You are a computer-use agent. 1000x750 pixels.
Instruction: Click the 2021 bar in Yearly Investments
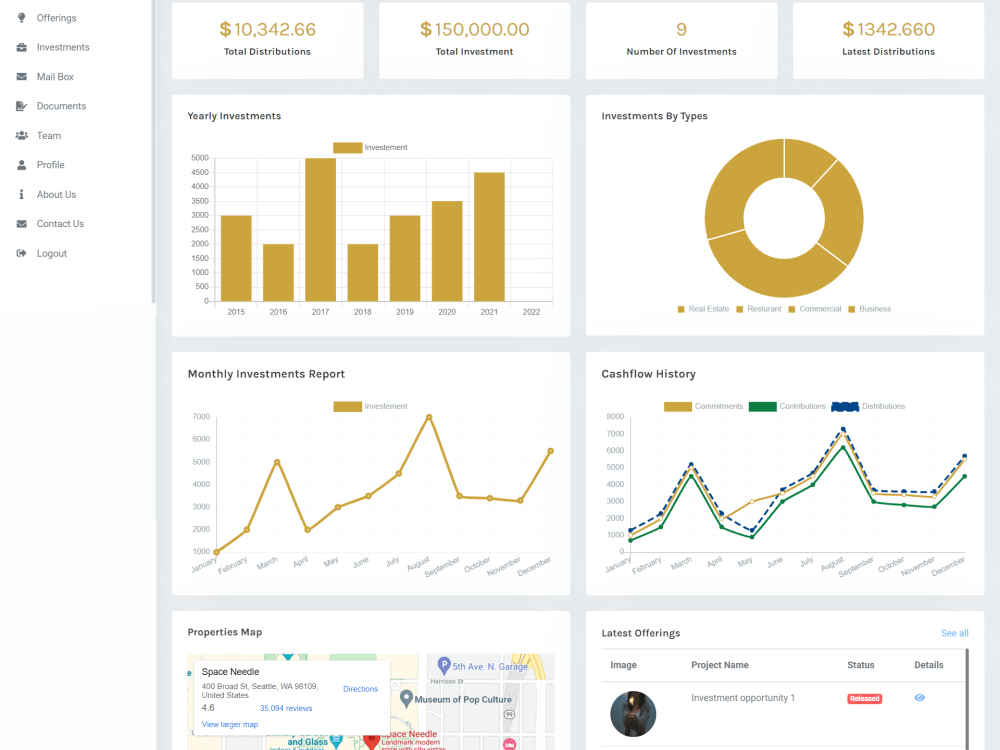click(489, 237)
